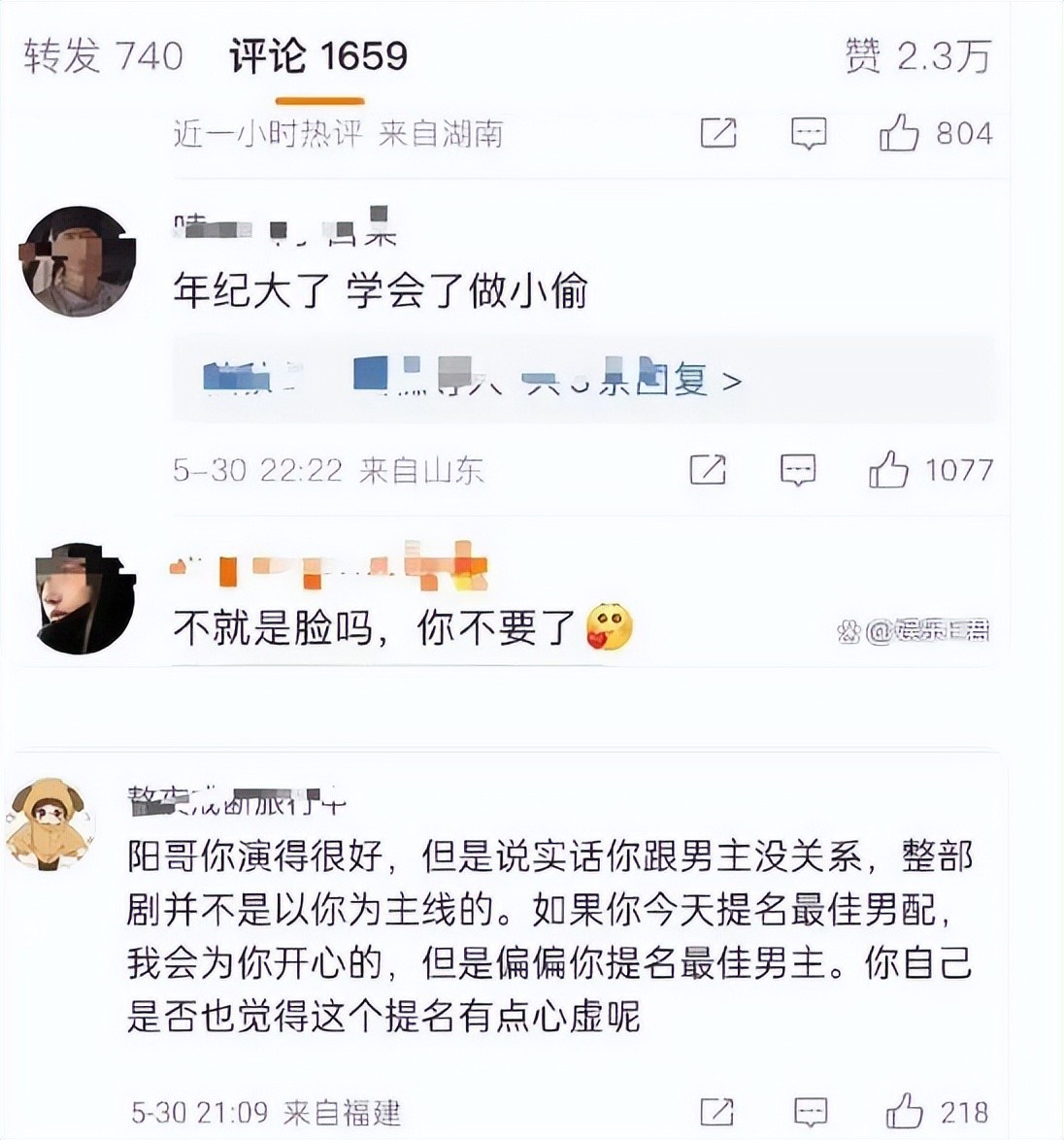Expand the blurred replies under 学会了做小偷
1064x1140 pixels.
[x=473, y=378]
